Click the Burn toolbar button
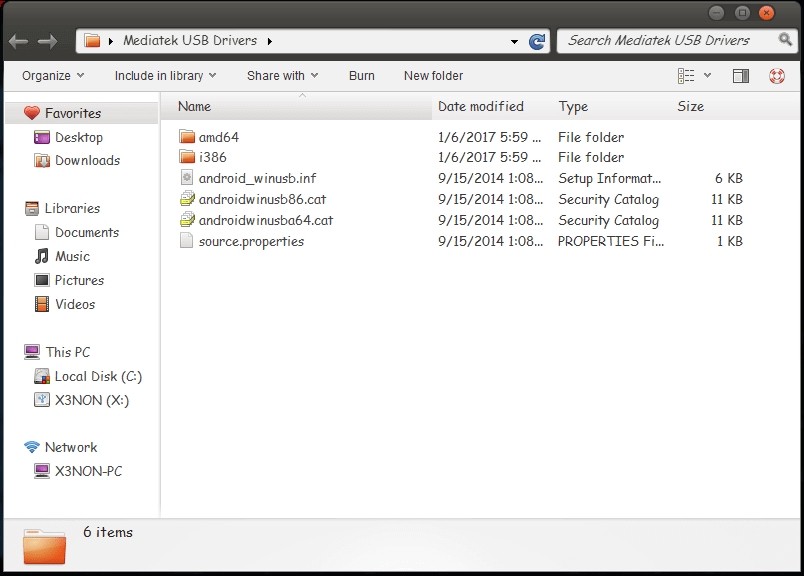The width and height of the screenshot is (804, 576). [x=361, y=76]
